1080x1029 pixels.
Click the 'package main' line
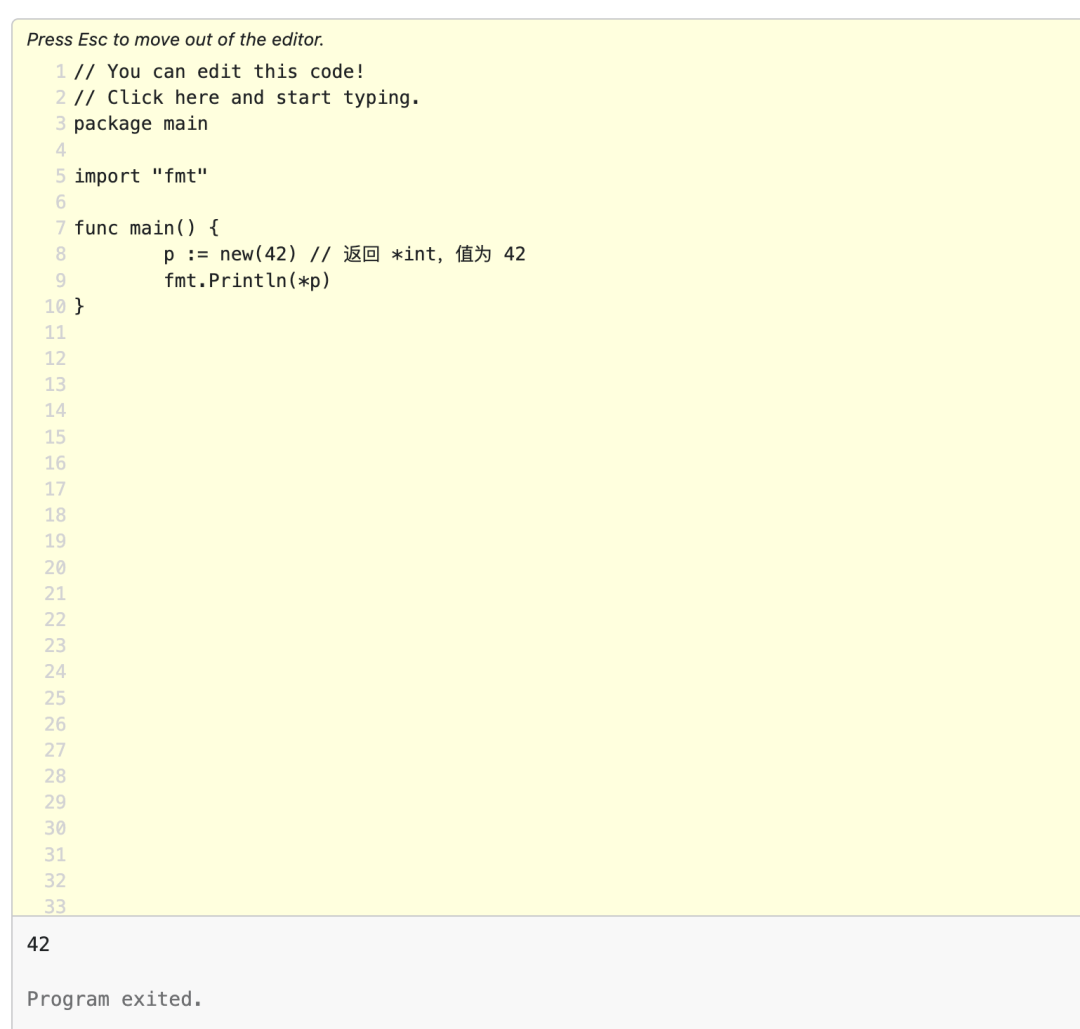point(141,124)
